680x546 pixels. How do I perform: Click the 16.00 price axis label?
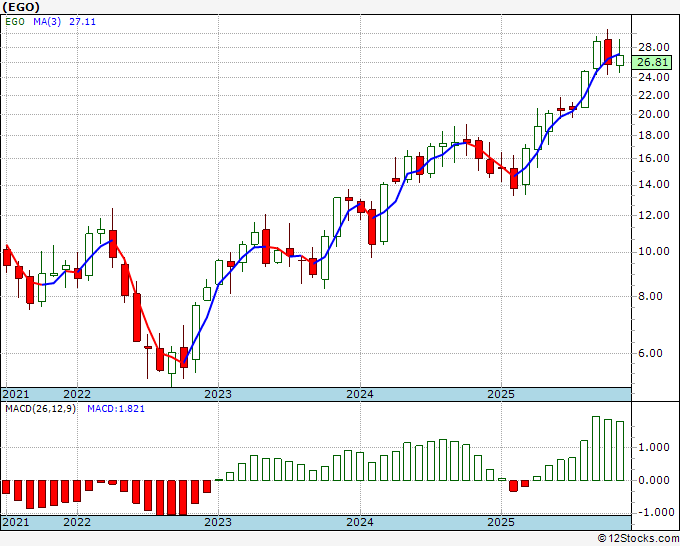tap(654, 158)
